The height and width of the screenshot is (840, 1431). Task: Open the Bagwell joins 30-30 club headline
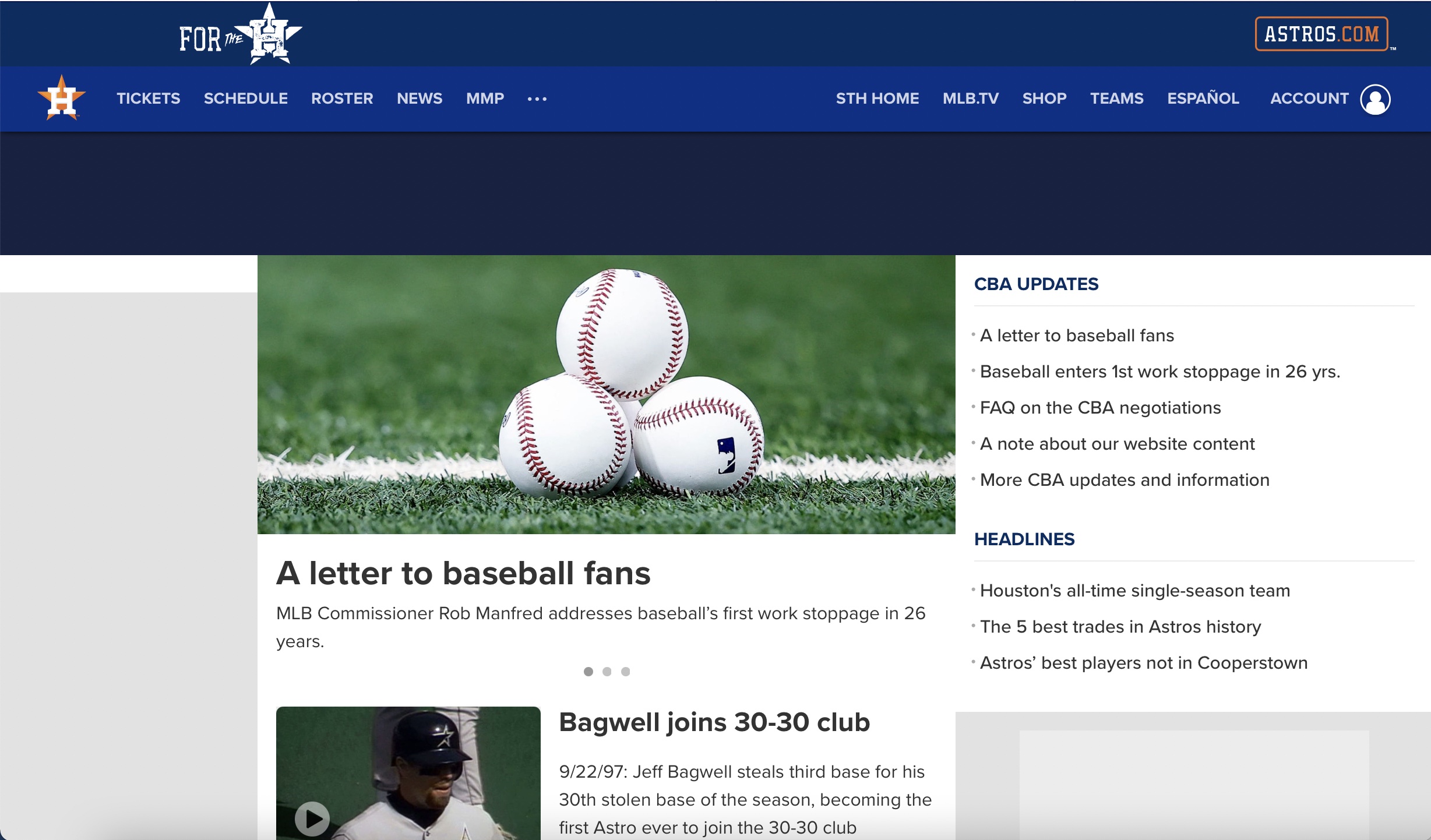coord(714,722)
